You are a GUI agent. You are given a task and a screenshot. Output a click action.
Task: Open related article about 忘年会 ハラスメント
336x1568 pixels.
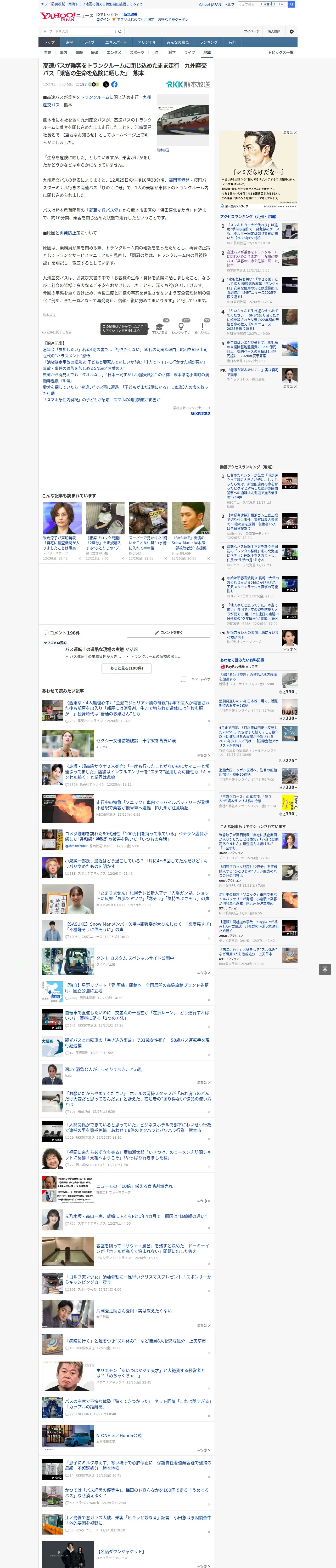125,353
